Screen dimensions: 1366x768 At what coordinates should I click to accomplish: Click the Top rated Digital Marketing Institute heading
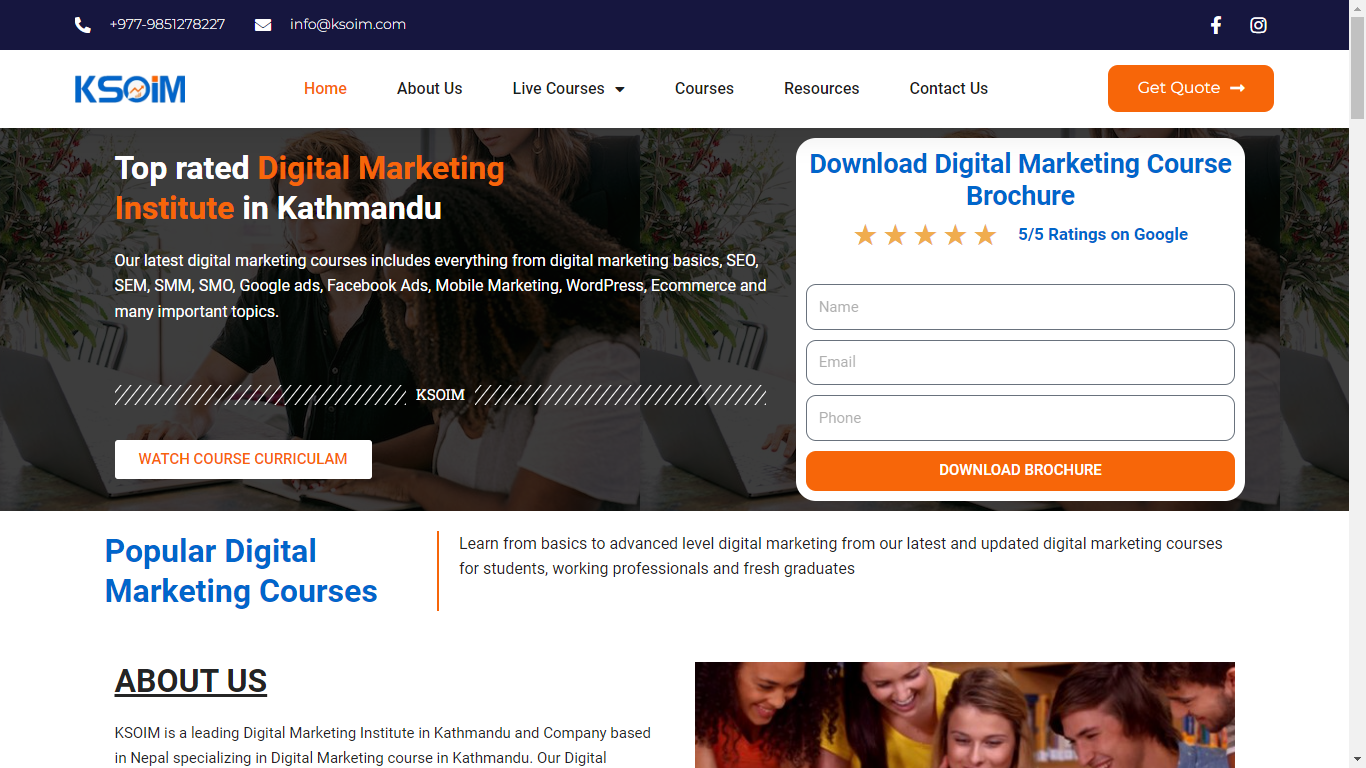point(310,188)
